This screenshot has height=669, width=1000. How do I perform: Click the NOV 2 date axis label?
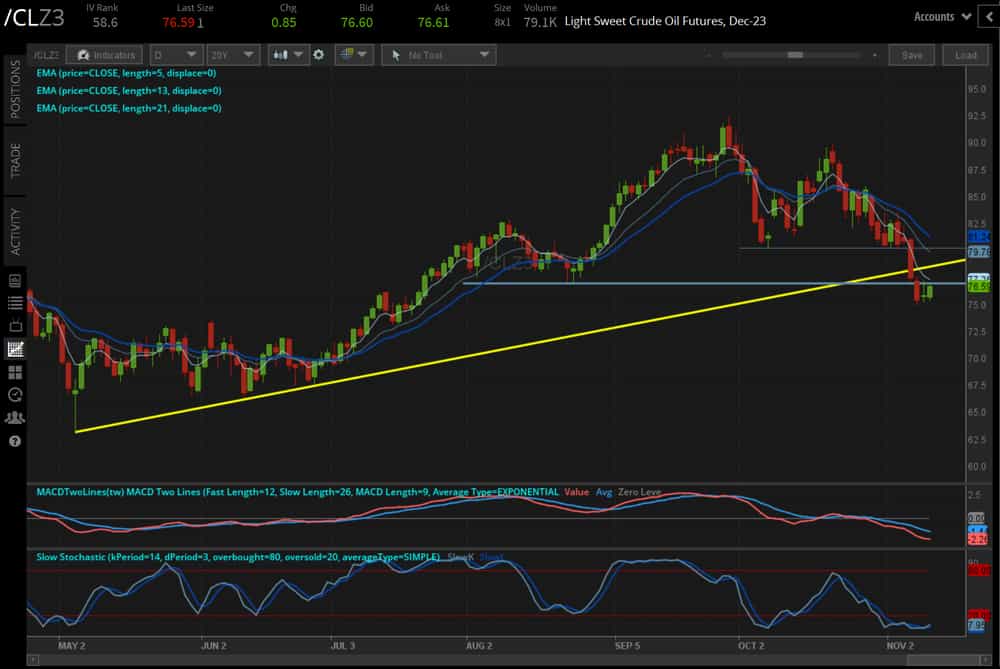click(900, 645)
